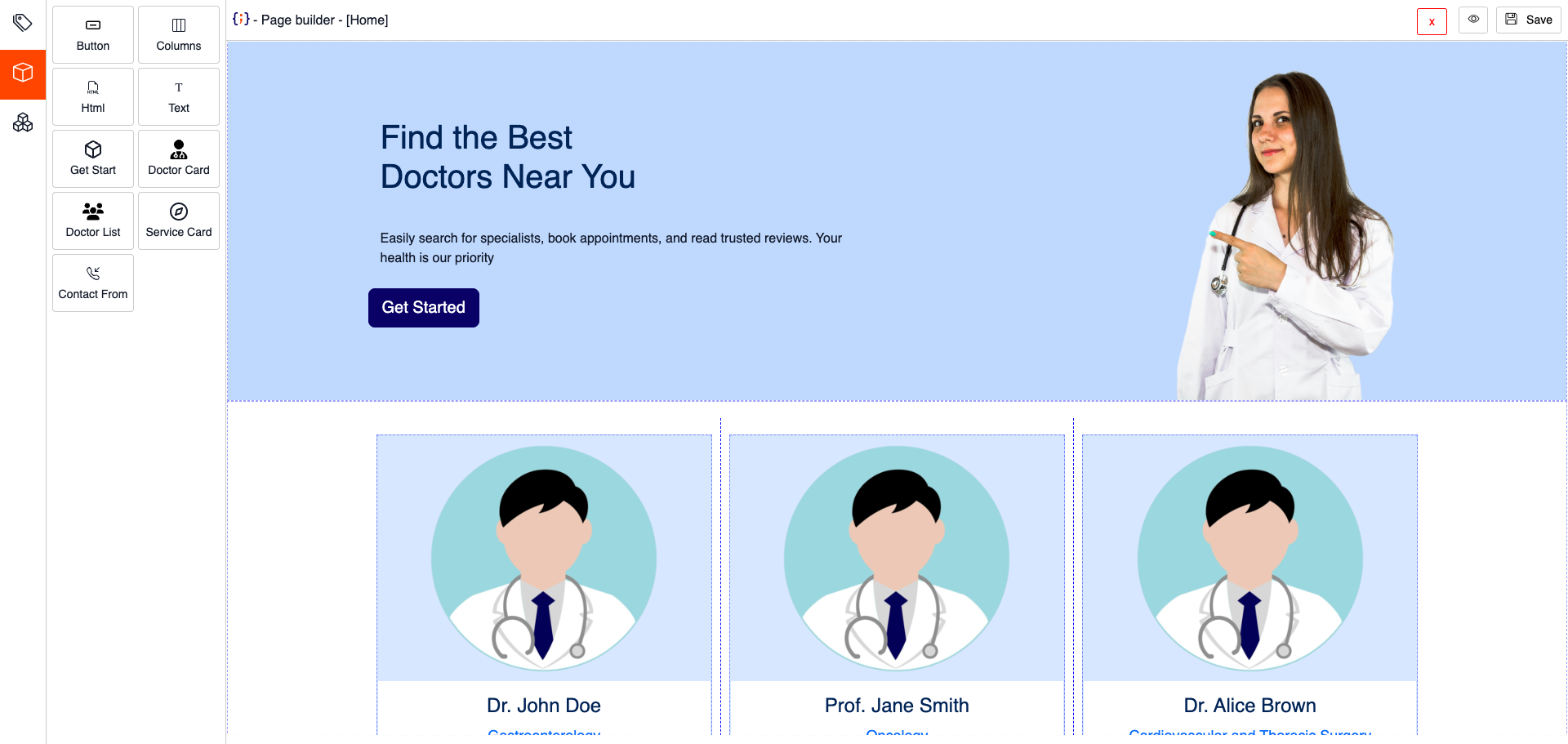Select the orange cube blocks tab
This screenshot has width=1568, height=744.
click(x=23, y=74)
